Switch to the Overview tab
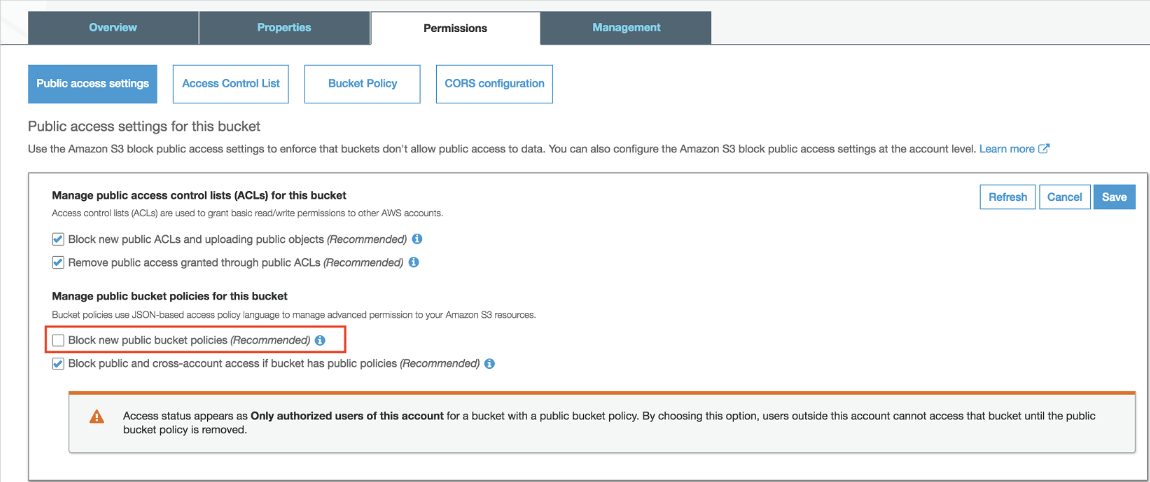This screenshot has height=482, width=1150. pyautogui.click(x=113, y=28)
